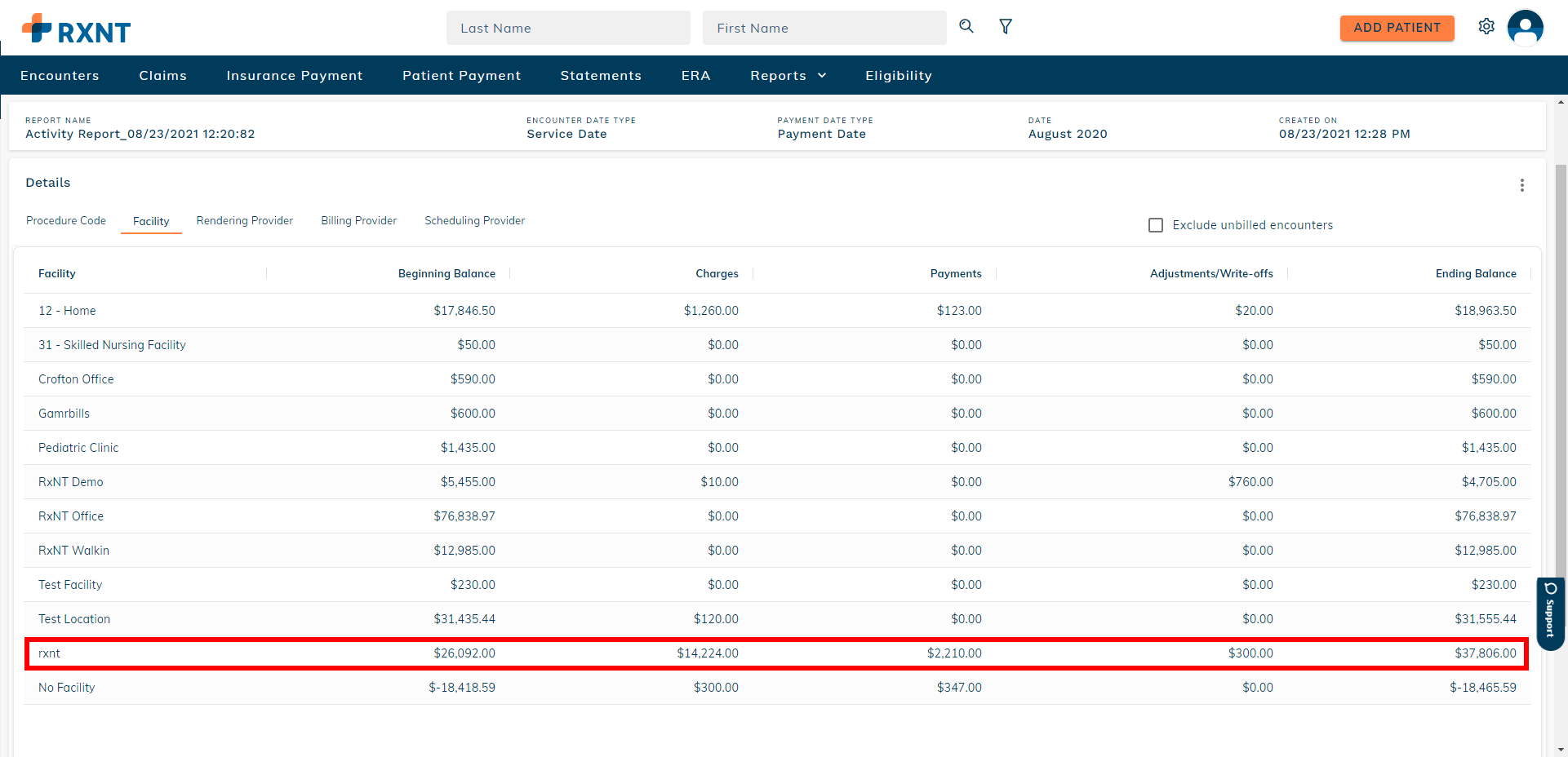Click the RXNT logo
Image resolution: width=1568 pixels, height=757 pixels.
[x=77, y=29]
